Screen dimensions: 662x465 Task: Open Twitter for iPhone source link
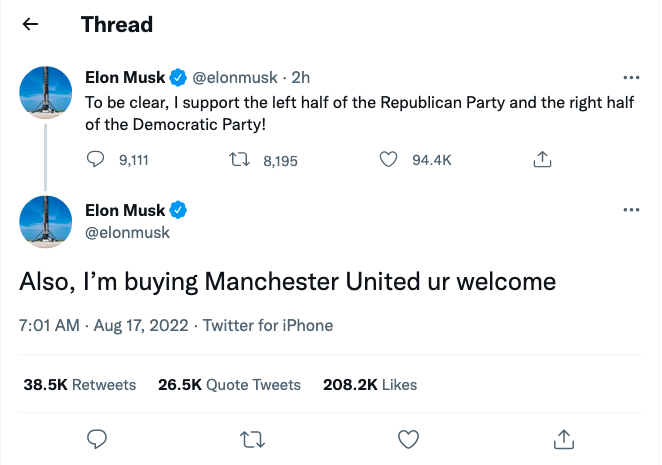click(268, 325)
